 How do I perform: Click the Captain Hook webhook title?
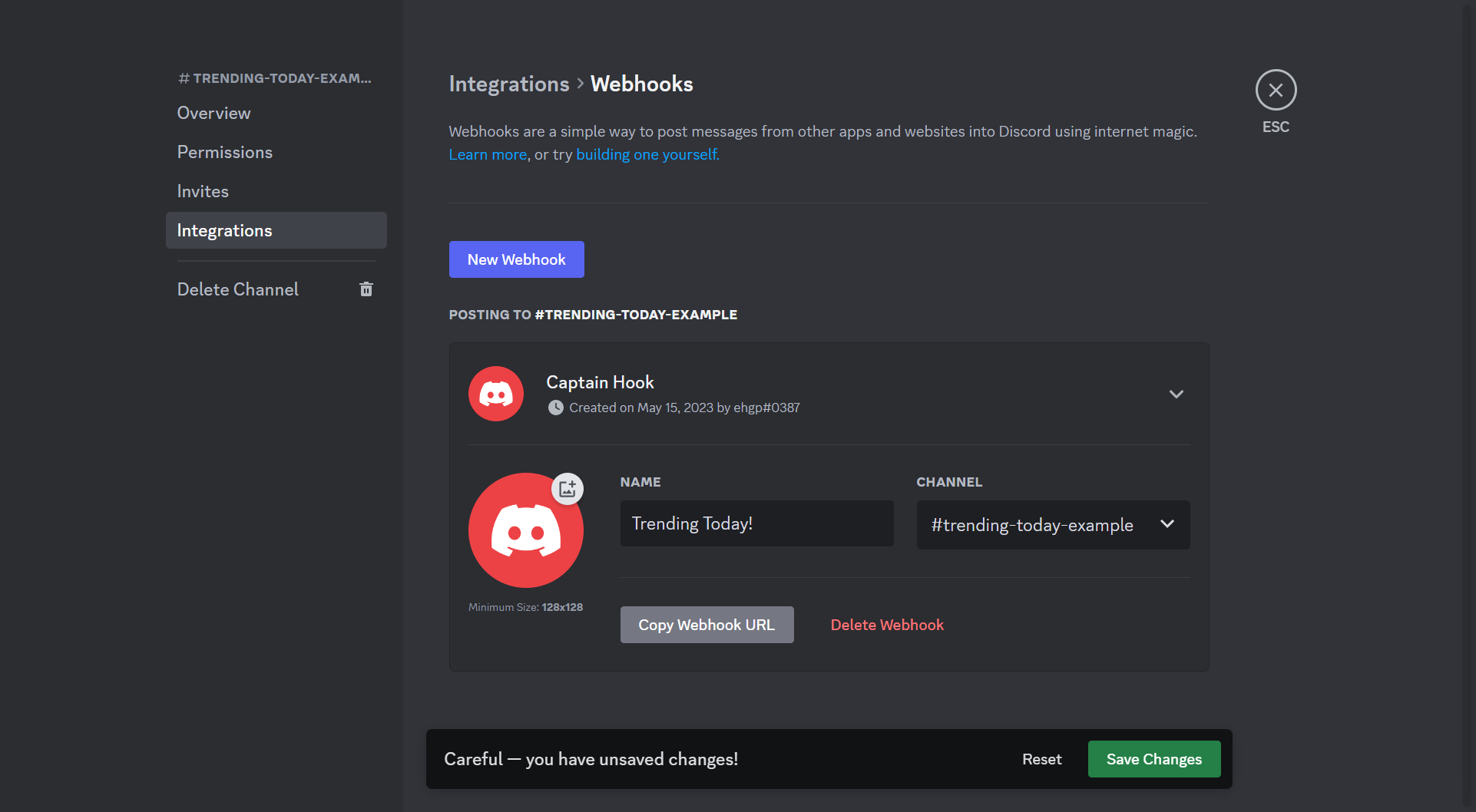(x=600, y=382)
